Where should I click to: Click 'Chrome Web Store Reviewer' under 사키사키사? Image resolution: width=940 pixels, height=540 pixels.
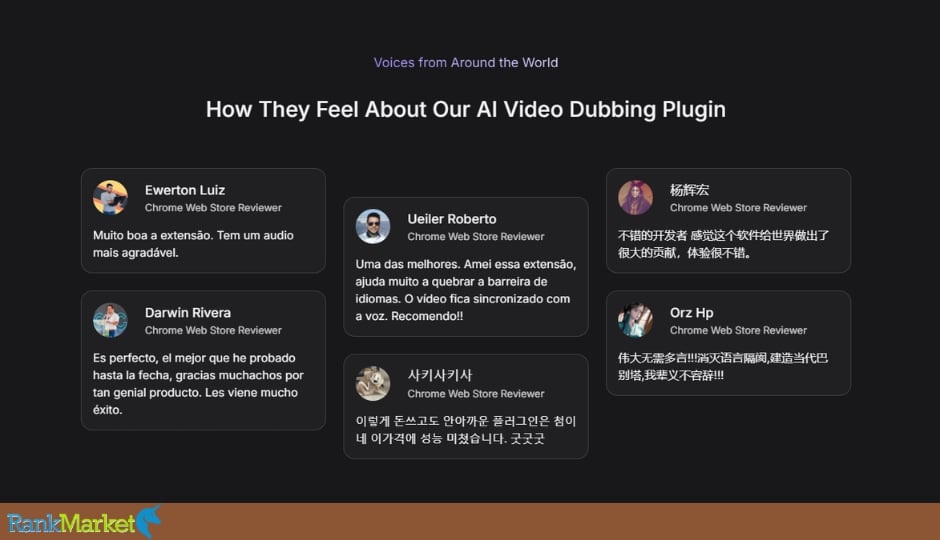coord(475,394)
